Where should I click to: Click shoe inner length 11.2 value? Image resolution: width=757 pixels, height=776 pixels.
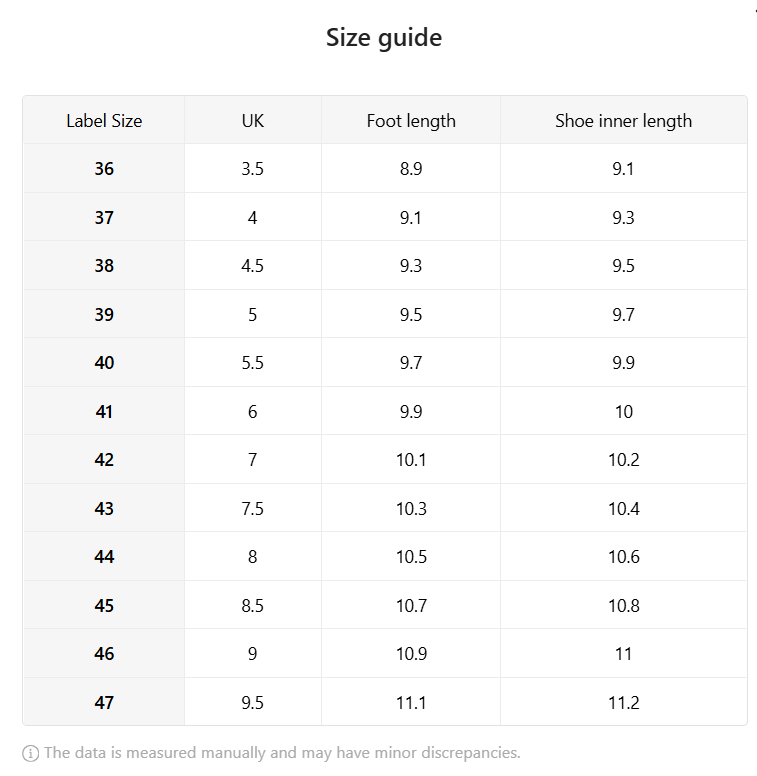624,702
